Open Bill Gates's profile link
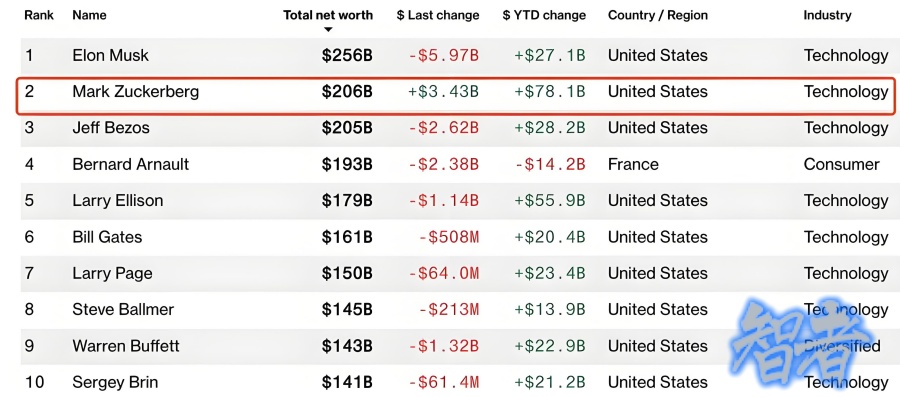The width and height of the screenshot is (900, 397). pyautogui.click(x=107, y=237)
